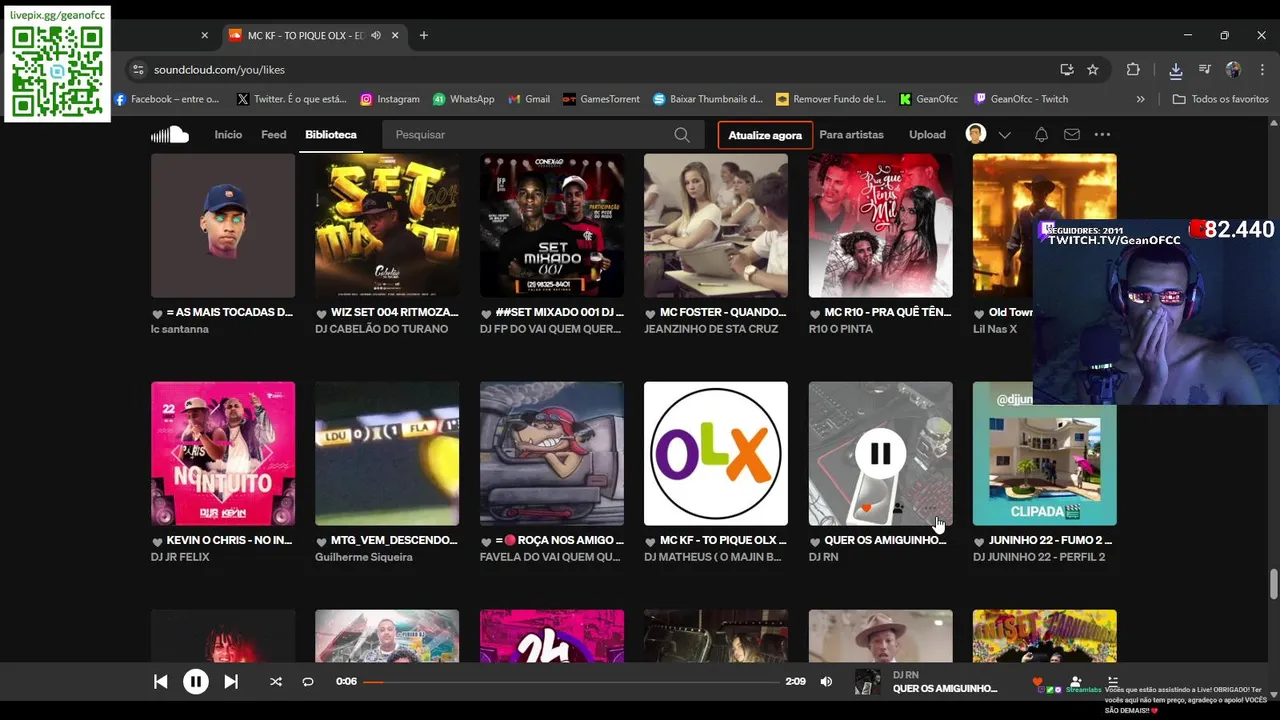Skip to next track

point(231,682)
